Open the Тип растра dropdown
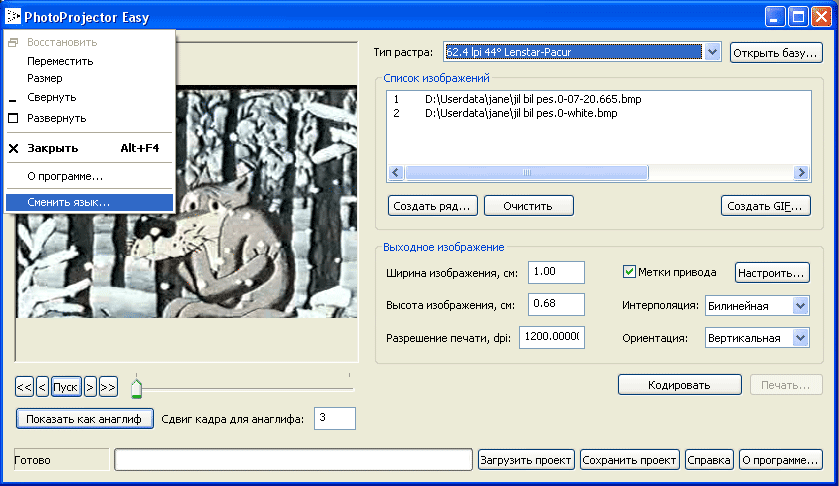This screenshot has height=486, width=839. coord(712,52)
